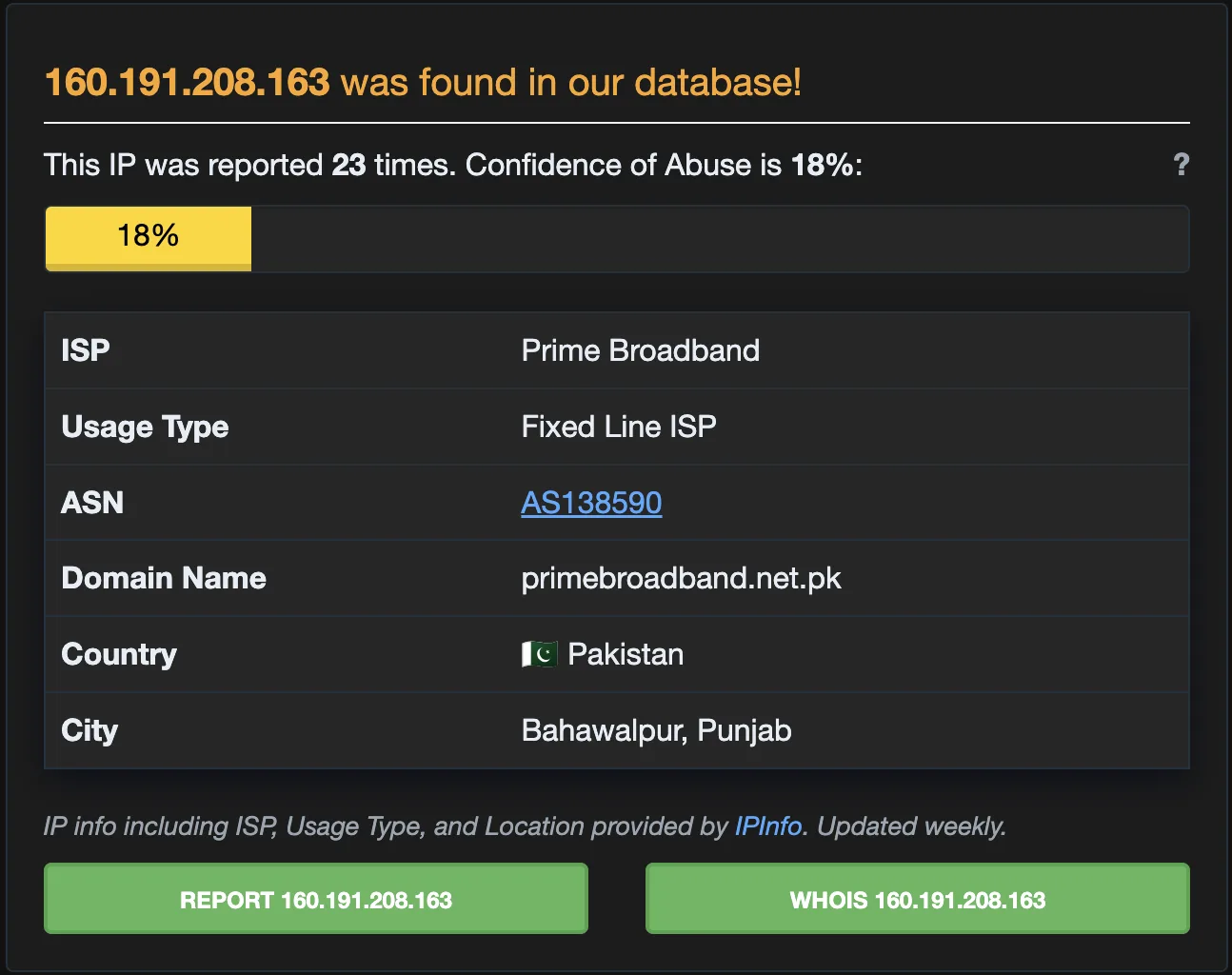The width and height of the screenshot is (1232, 975).
Task: Click the Pakistan country name
Action: [626, 654]
